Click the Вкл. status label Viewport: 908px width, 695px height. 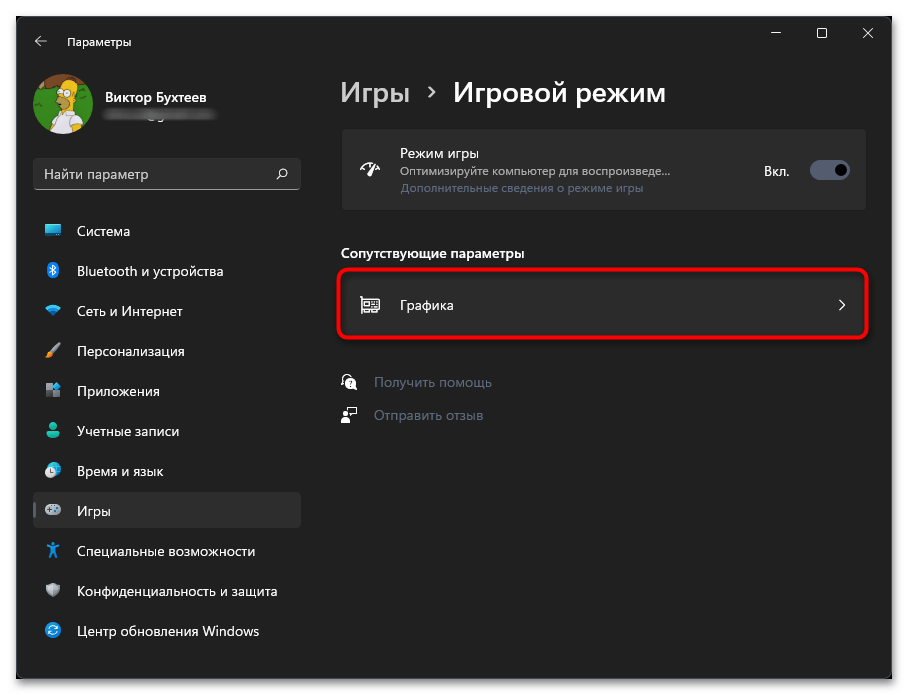point(777,171)
